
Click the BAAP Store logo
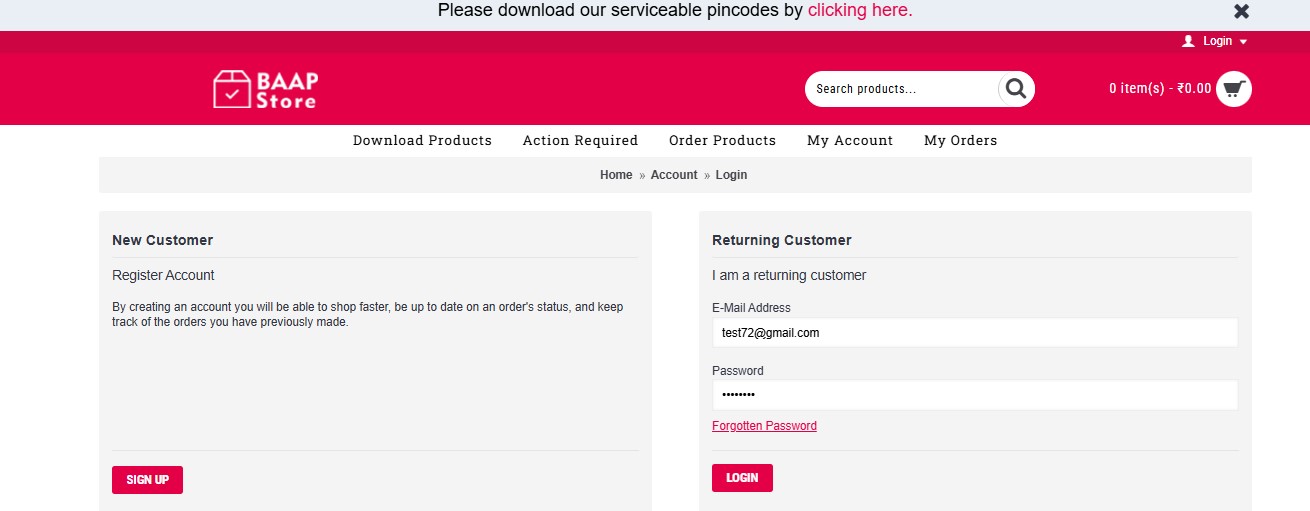click(265, 89)
